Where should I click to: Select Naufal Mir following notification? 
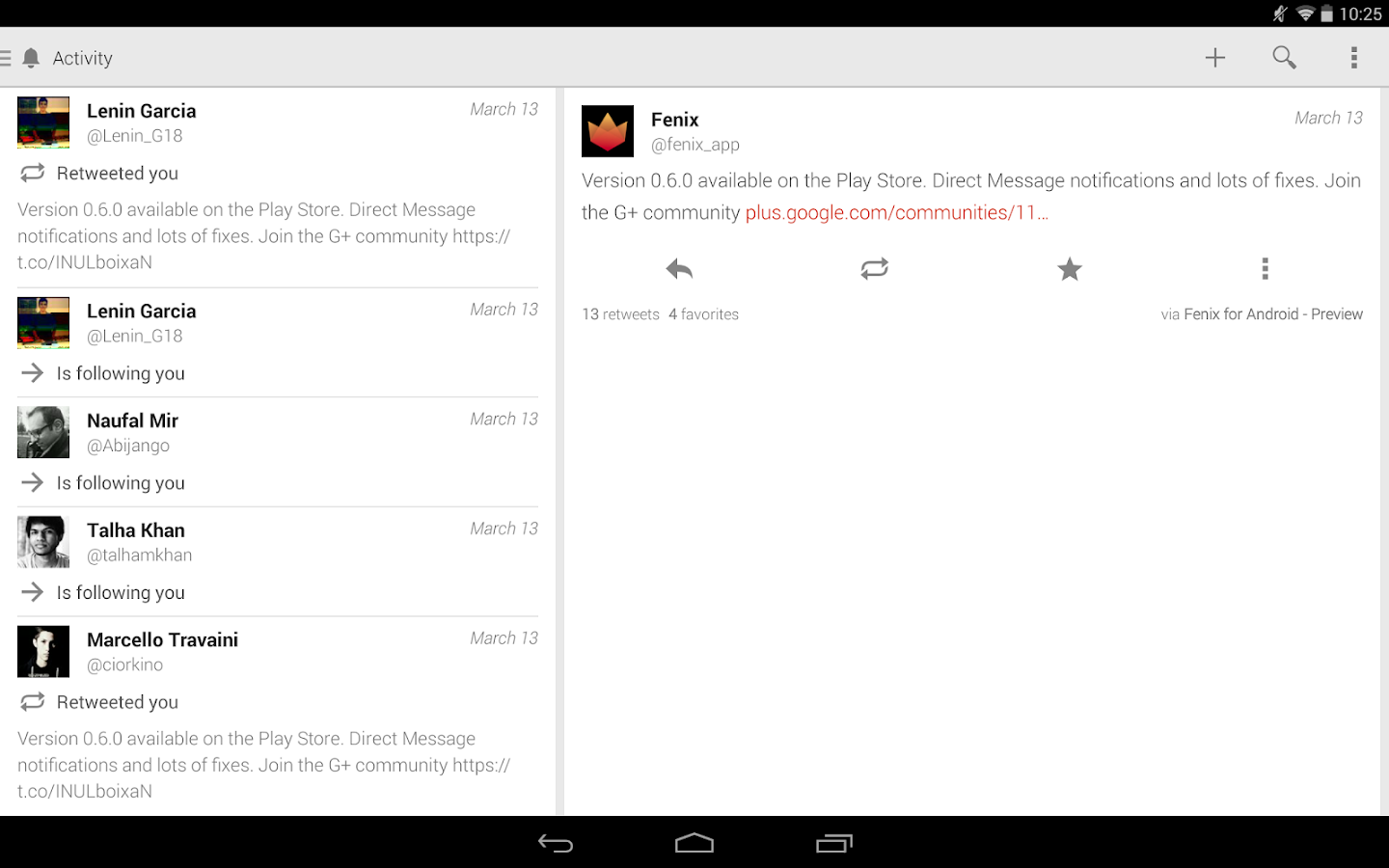278,451
